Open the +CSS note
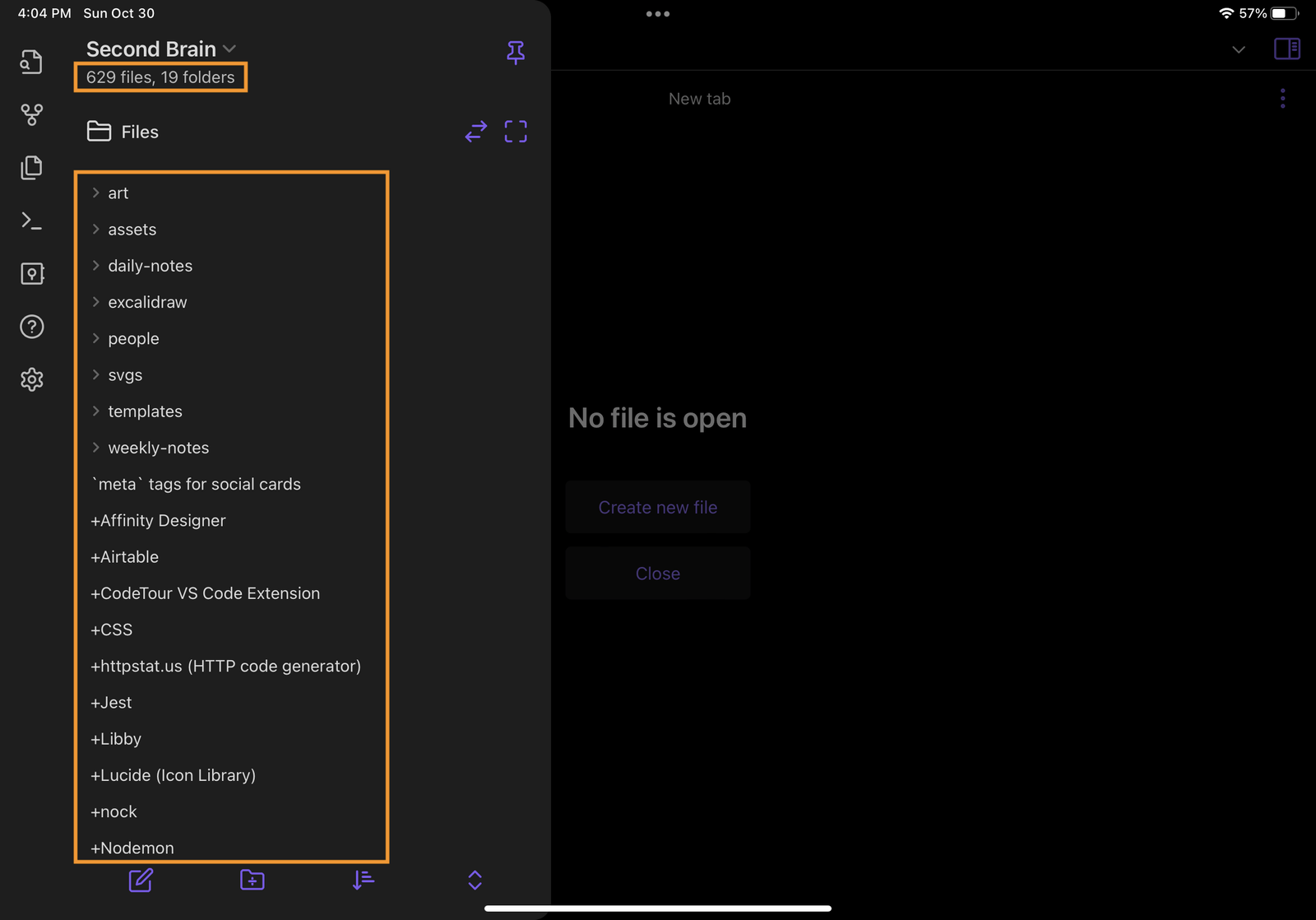The image size is (1316, 920). click(x=111, y=630)
